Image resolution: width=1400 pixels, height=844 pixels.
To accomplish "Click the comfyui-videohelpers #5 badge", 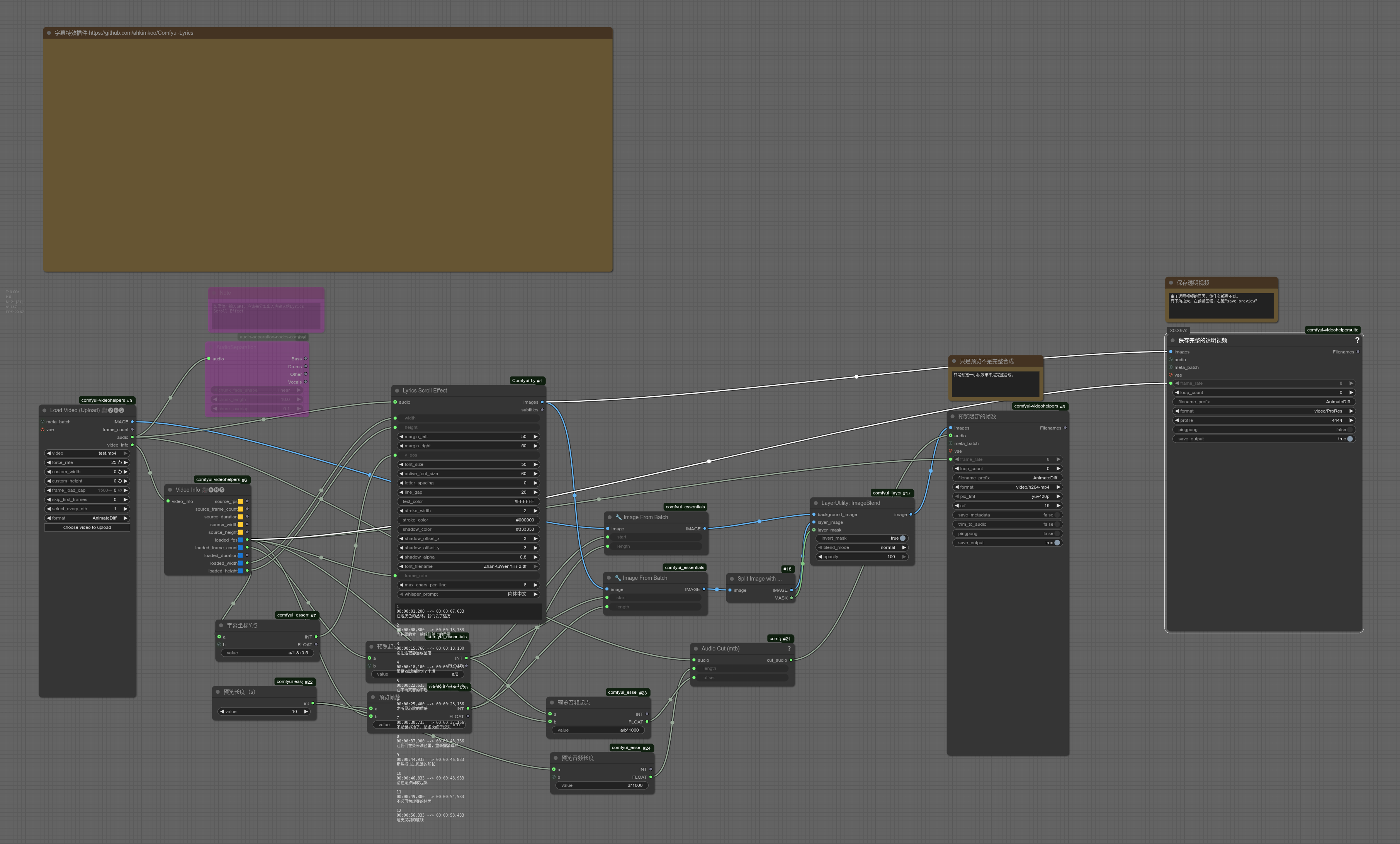I will 107,401.
